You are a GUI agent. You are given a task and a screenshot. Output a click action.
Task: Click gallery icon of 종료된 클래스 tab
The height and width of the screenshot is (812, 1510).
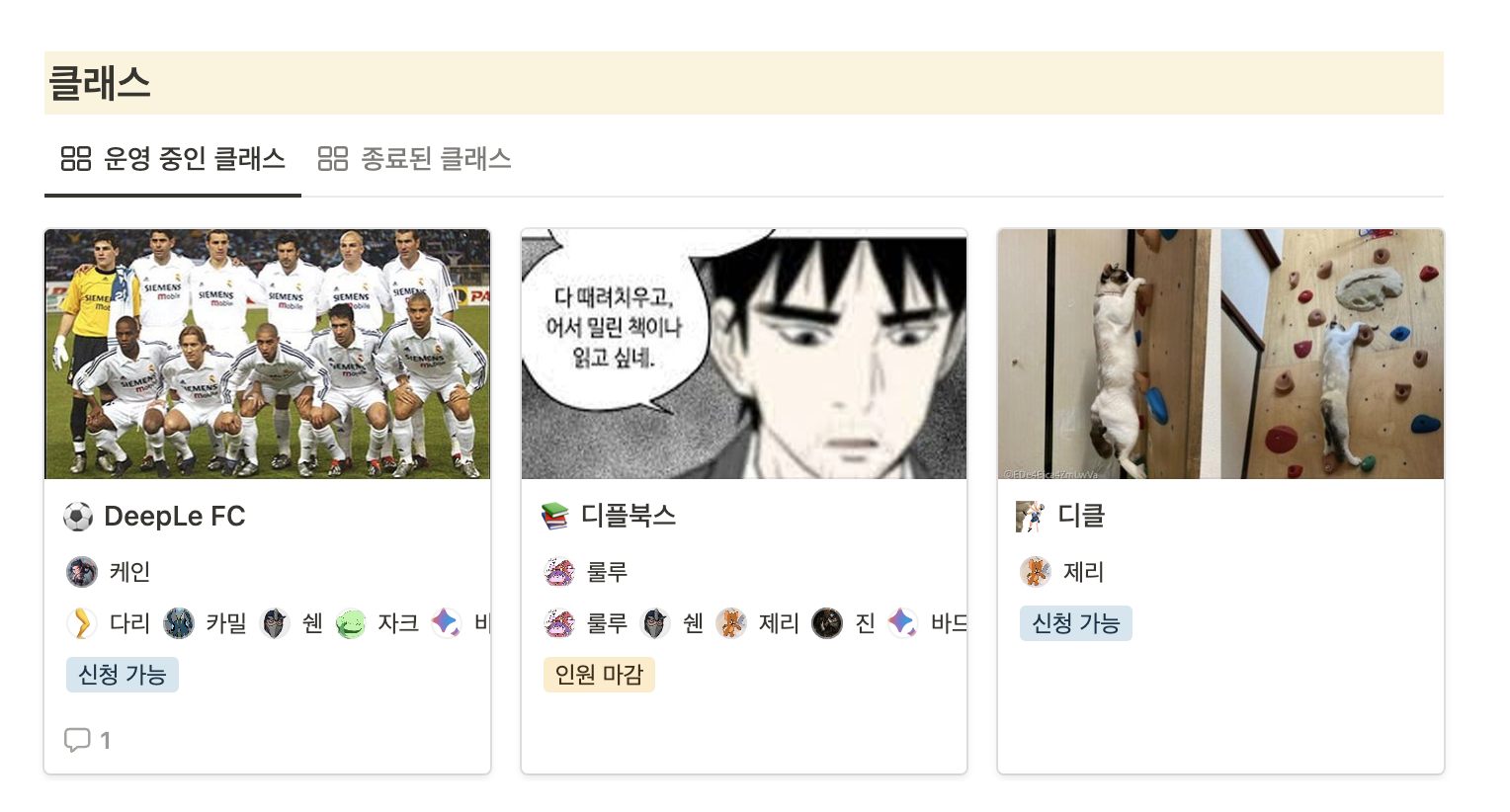click(333, 158)
